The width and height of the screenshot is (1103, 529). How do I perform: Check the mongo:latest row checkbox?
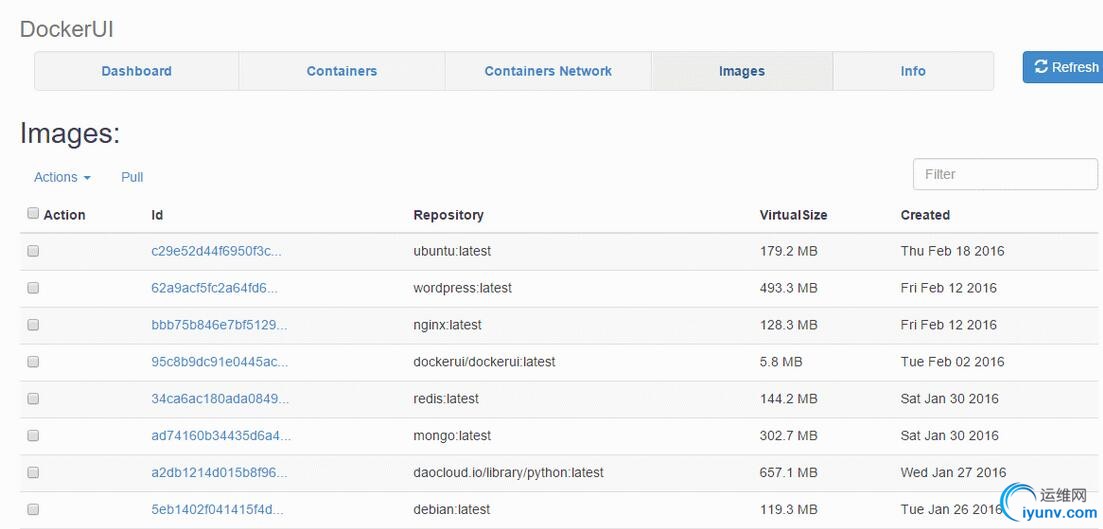pos(33,435)
